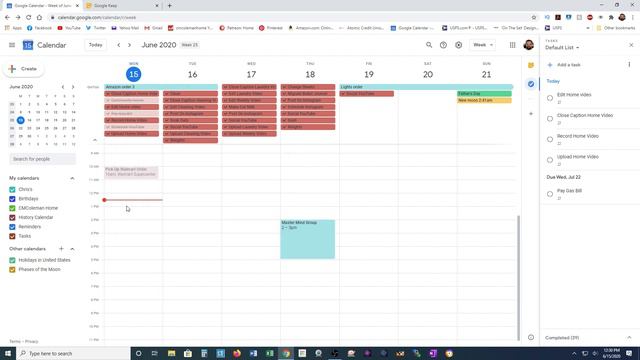Open the Father's Day event
Screen dimensions: 640x360
click(484, 93)
